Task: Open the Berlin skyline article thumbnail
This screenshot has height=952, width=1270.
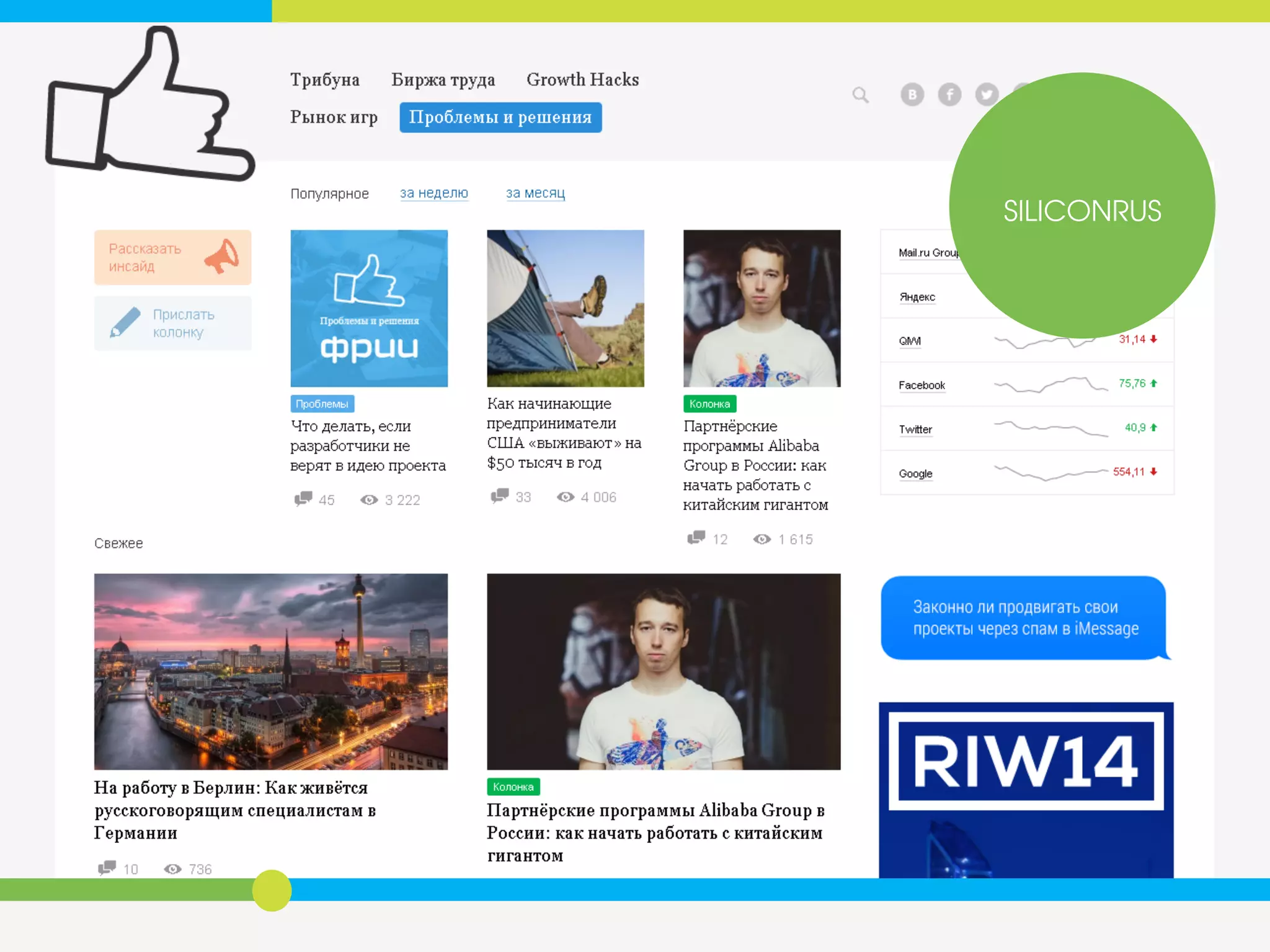Action: [270, 671]
